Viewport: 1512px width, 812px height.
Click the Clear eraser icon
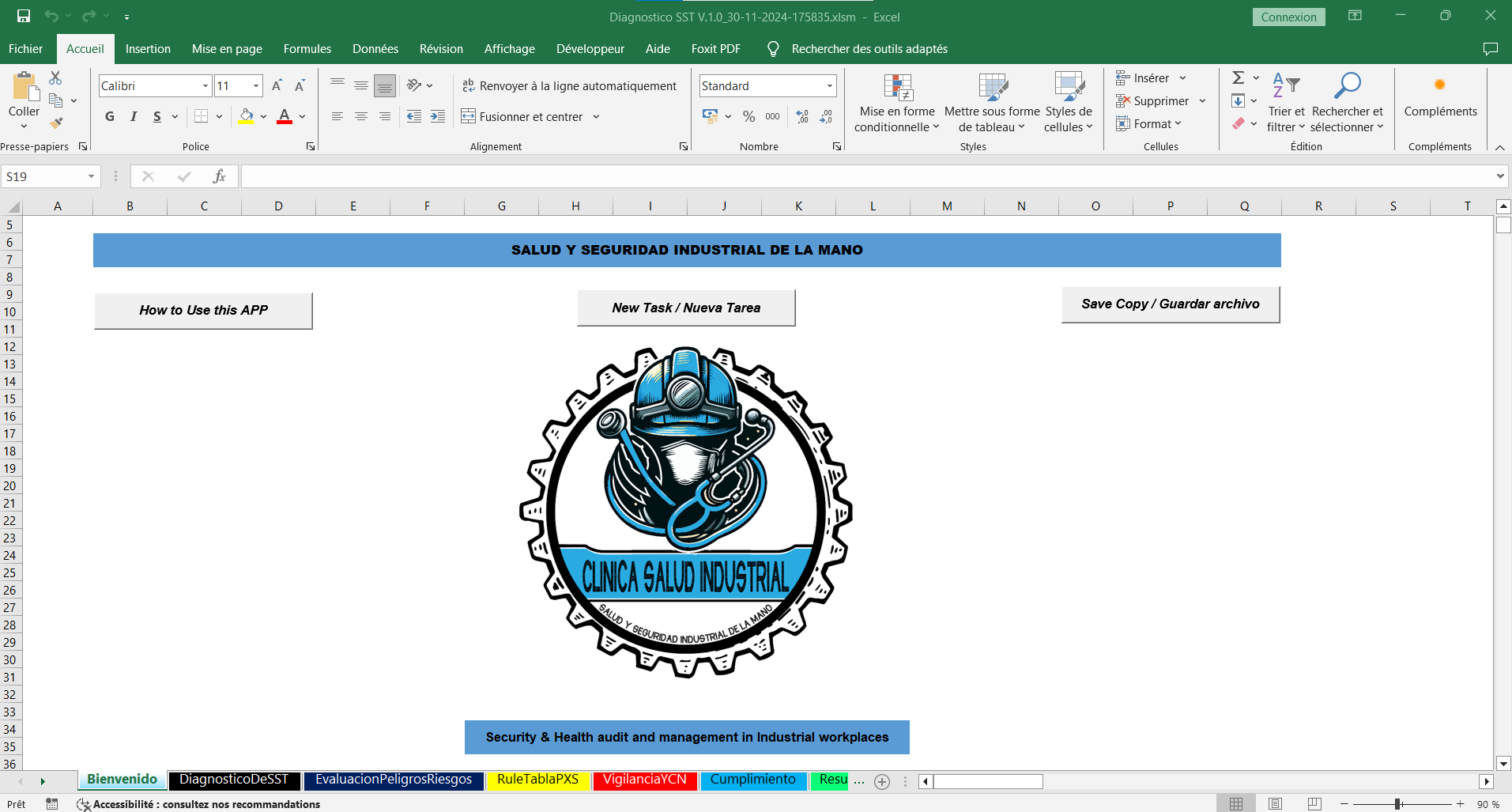(1239, 123)
